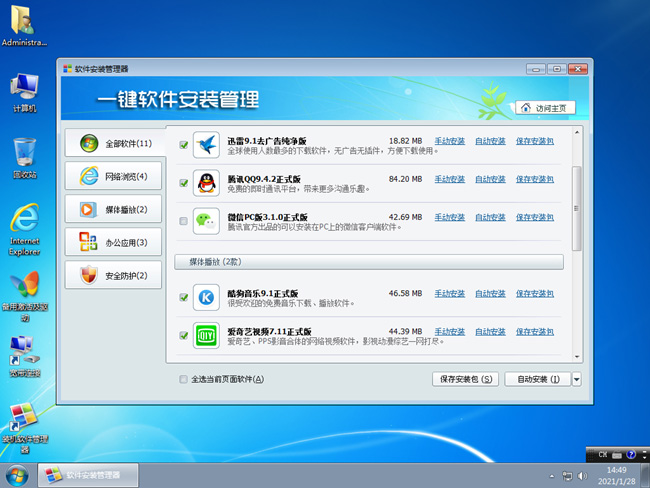Click the 软件安装管理器 title bar icon
The image size is (650, 488).
pos(68,68)
